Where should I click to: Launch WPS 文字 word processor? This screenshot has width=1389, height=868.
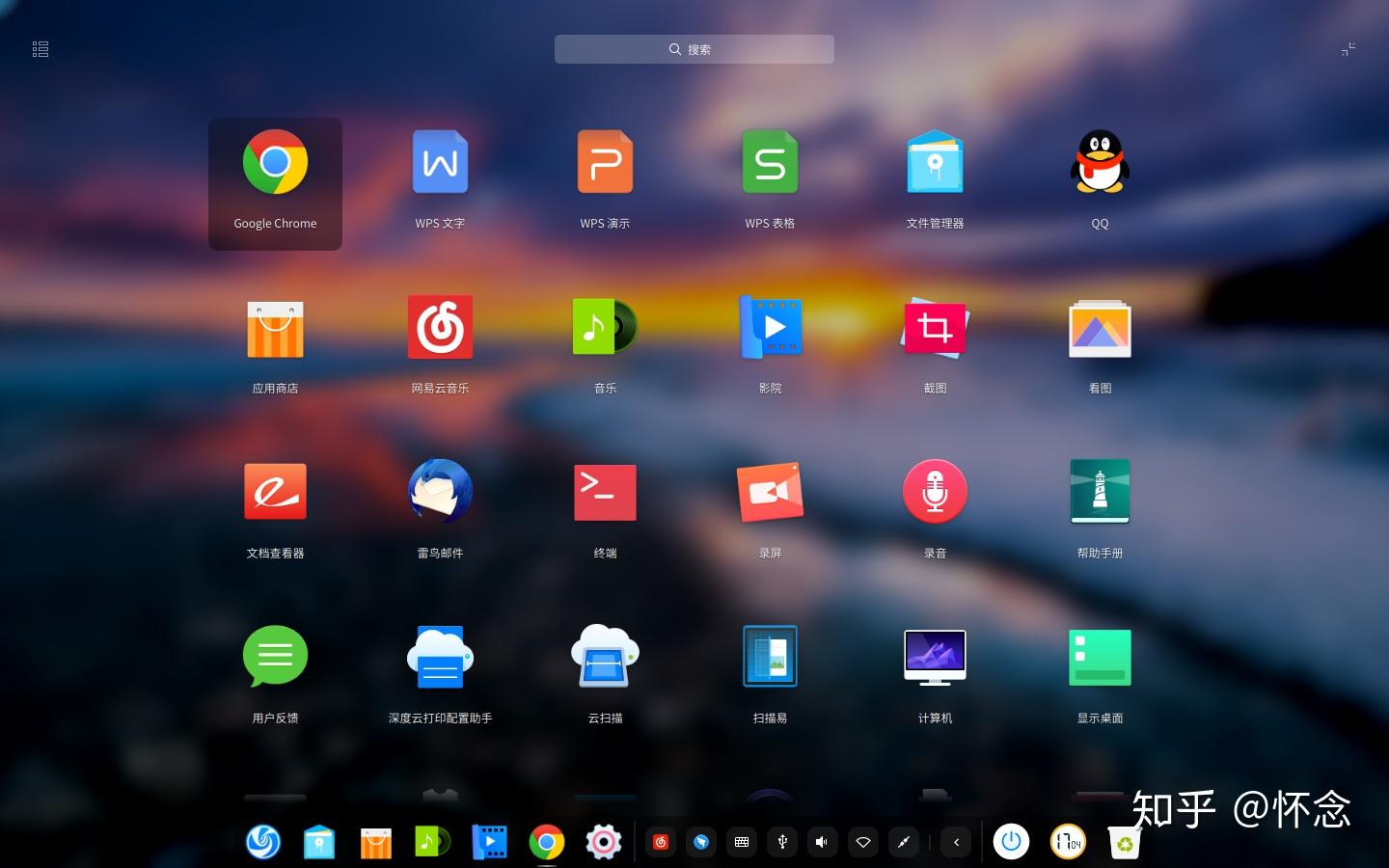pos(440,162)
